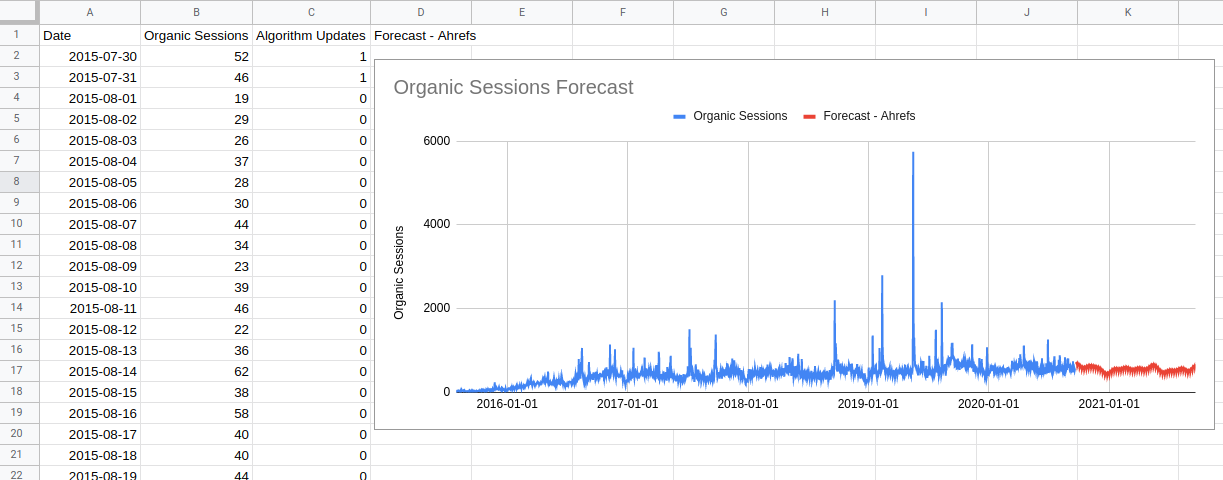1223x480 pixels.
Task: Click the blue Organic Sessions legend swatch
Action: click(679, 116)
